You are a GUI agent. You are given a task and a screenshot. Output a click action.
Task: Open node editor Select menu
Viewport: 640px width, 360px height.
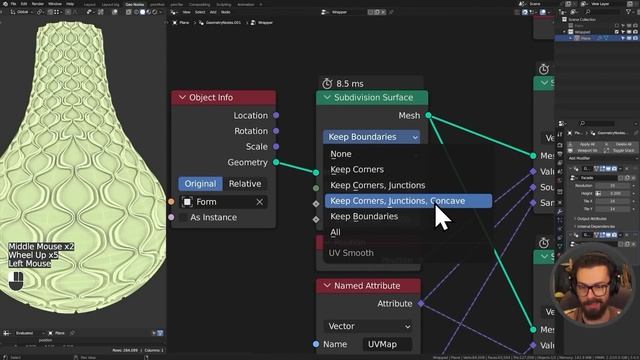click(200, 12)
